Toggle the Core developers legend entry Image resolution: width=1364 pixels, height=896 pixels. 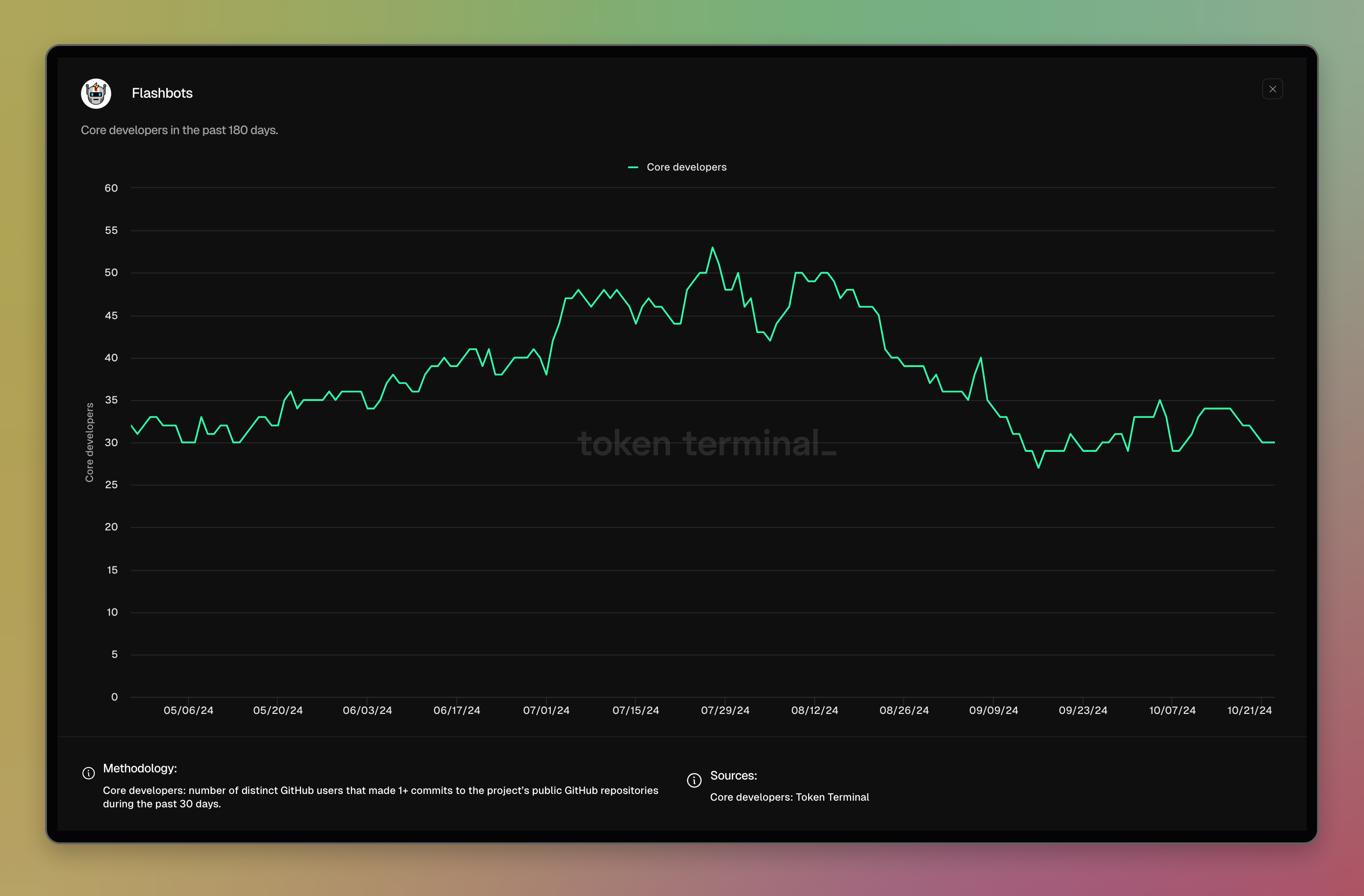tap(677, 167)
